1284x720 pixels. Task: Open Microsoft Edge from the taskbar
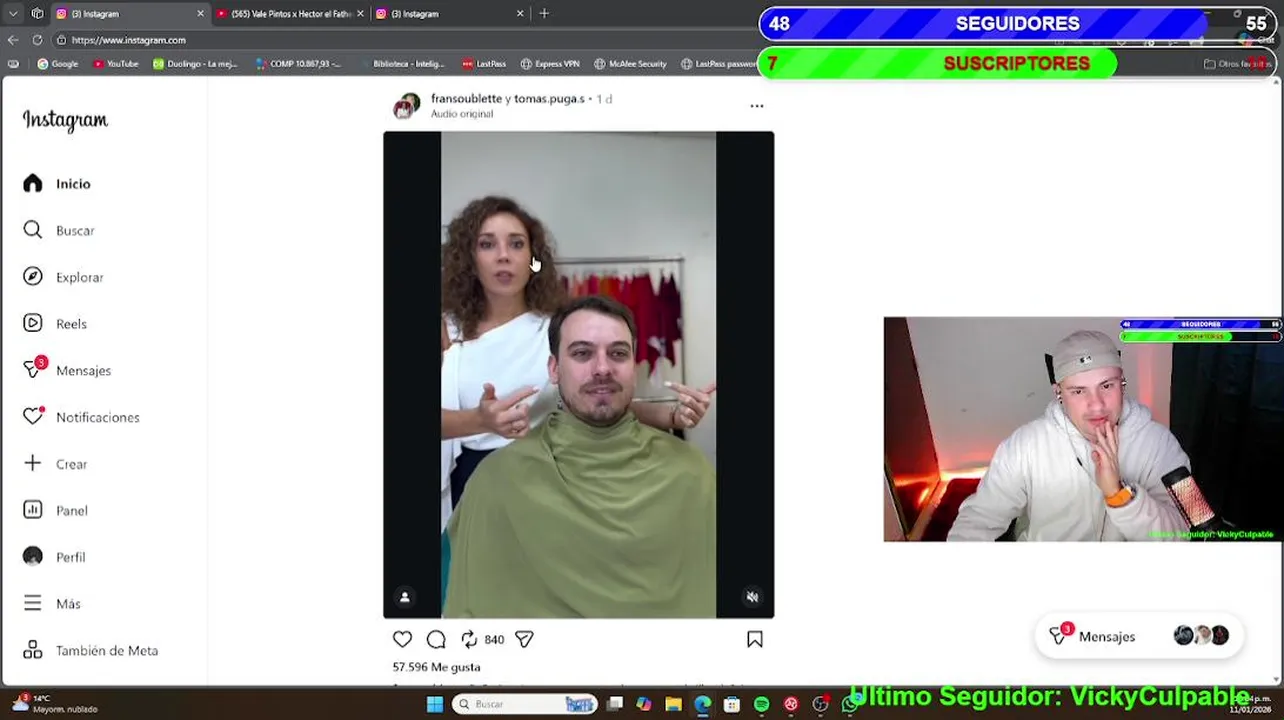[x=702, y=704]
